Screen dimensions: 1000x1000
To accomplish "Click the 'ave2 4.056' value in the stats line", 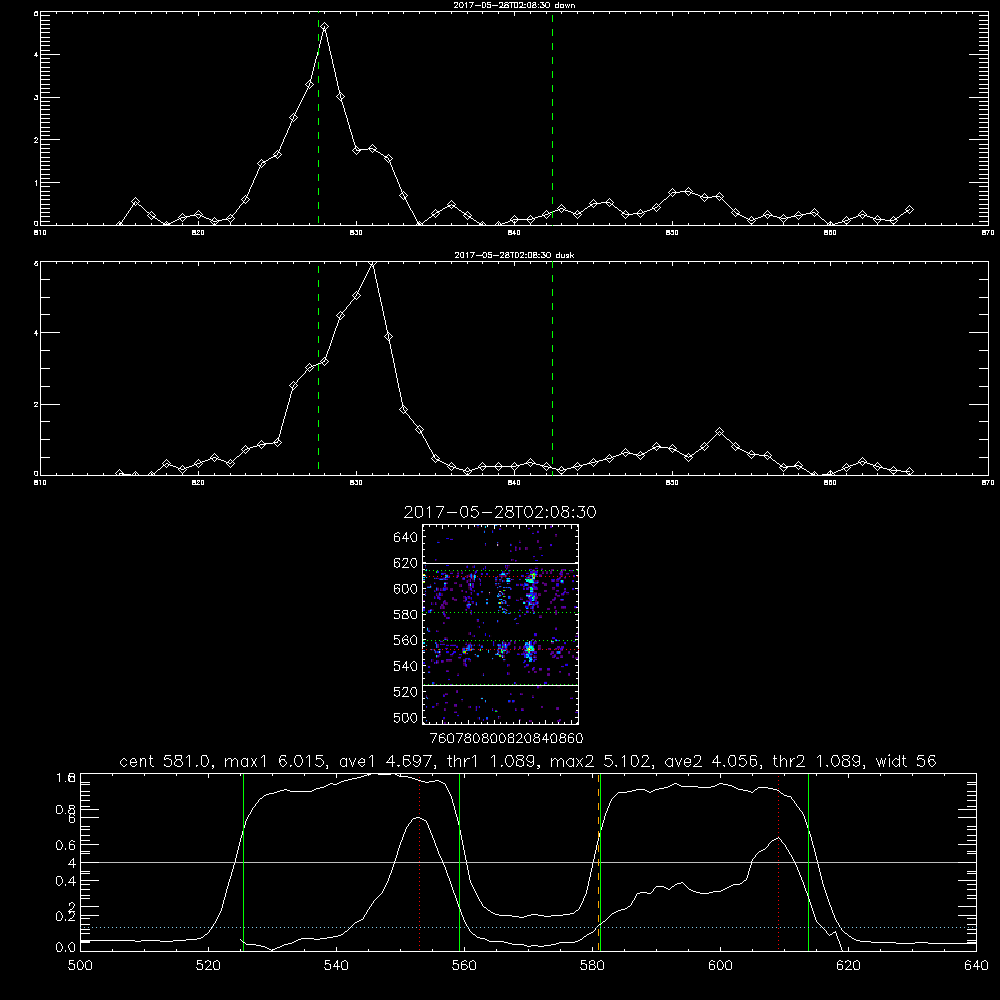I will (712, 761).
